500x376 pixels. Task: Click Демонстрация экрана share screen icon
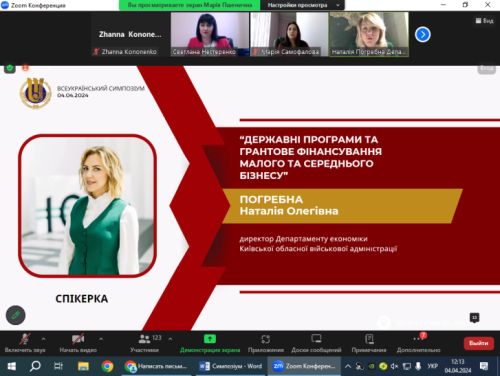[x=210, y=339]
